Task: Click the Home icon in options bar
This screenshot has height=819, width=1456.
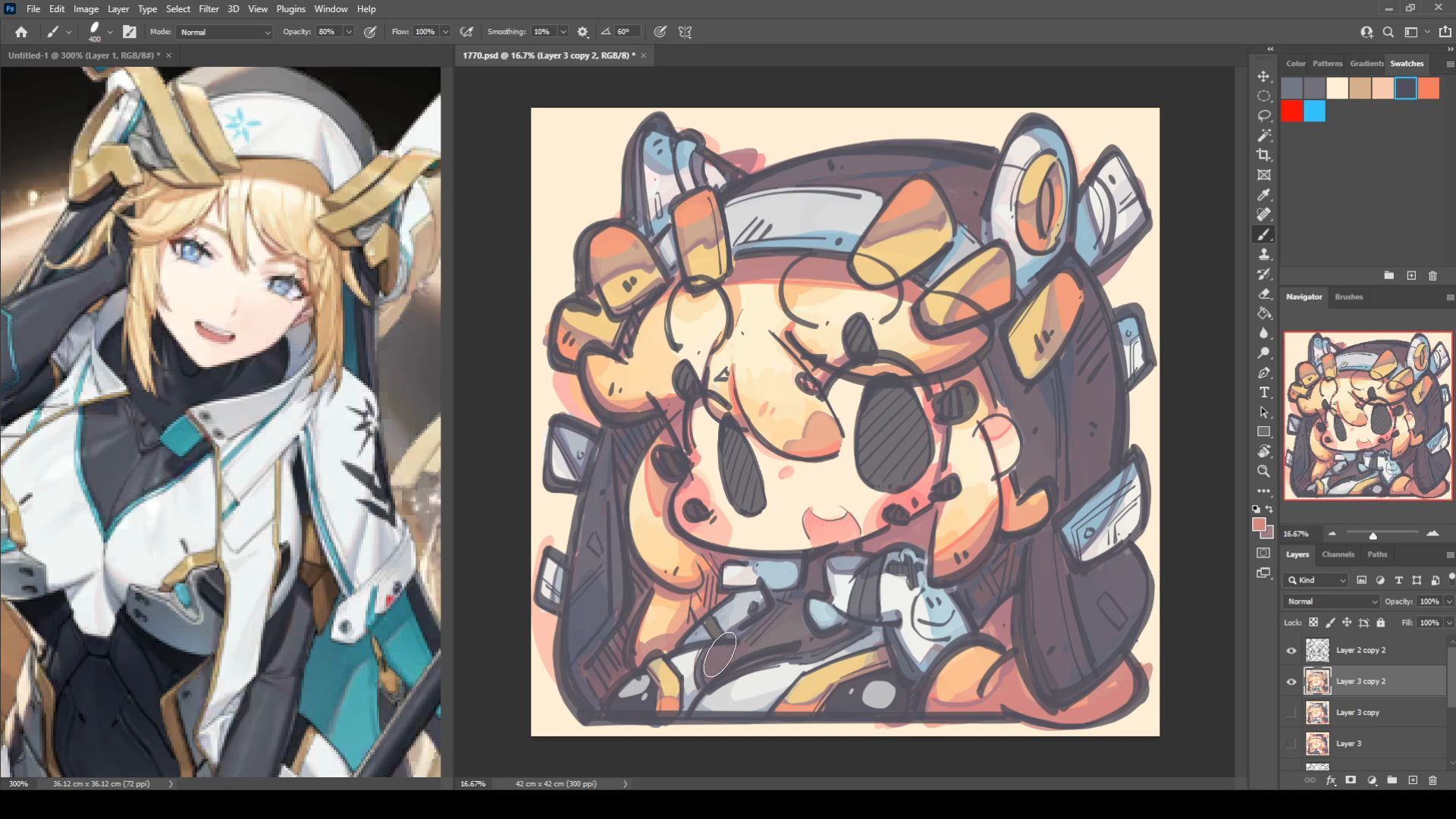Action: 21,32
